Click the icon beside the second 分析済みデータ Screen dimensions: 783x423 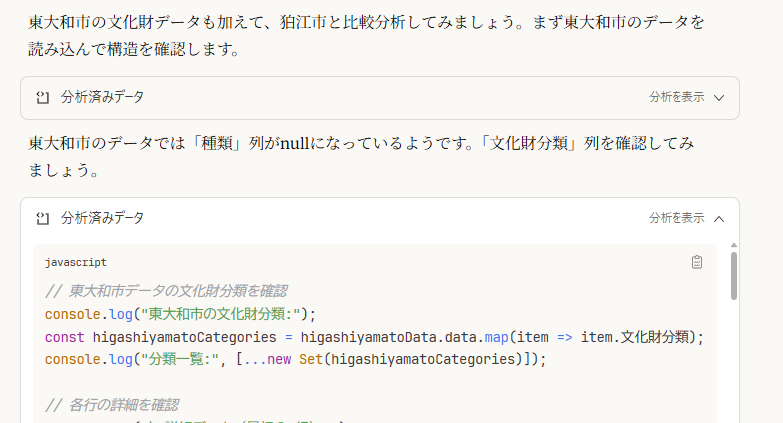(42, 218)
